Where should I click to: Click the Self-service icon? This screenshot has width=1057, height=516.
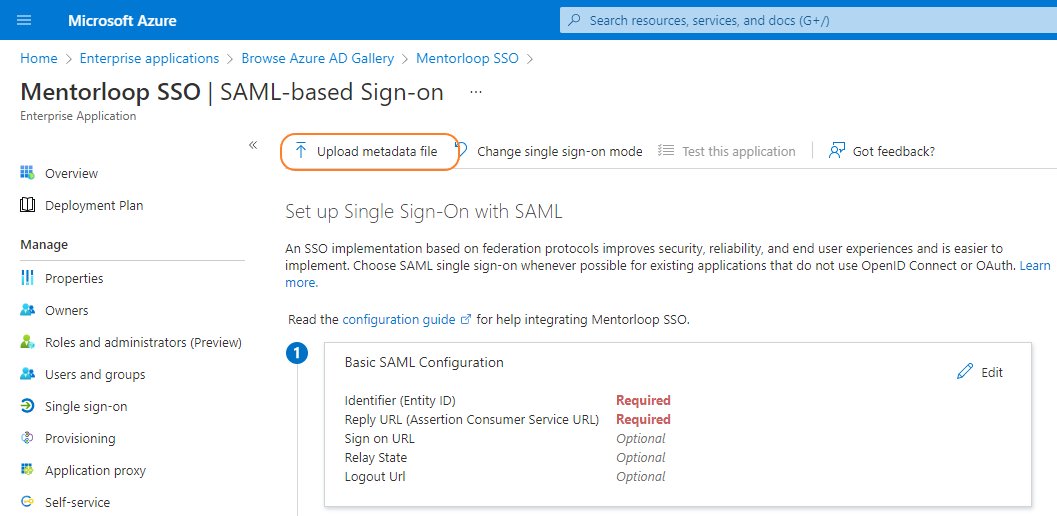click(27, 502)
